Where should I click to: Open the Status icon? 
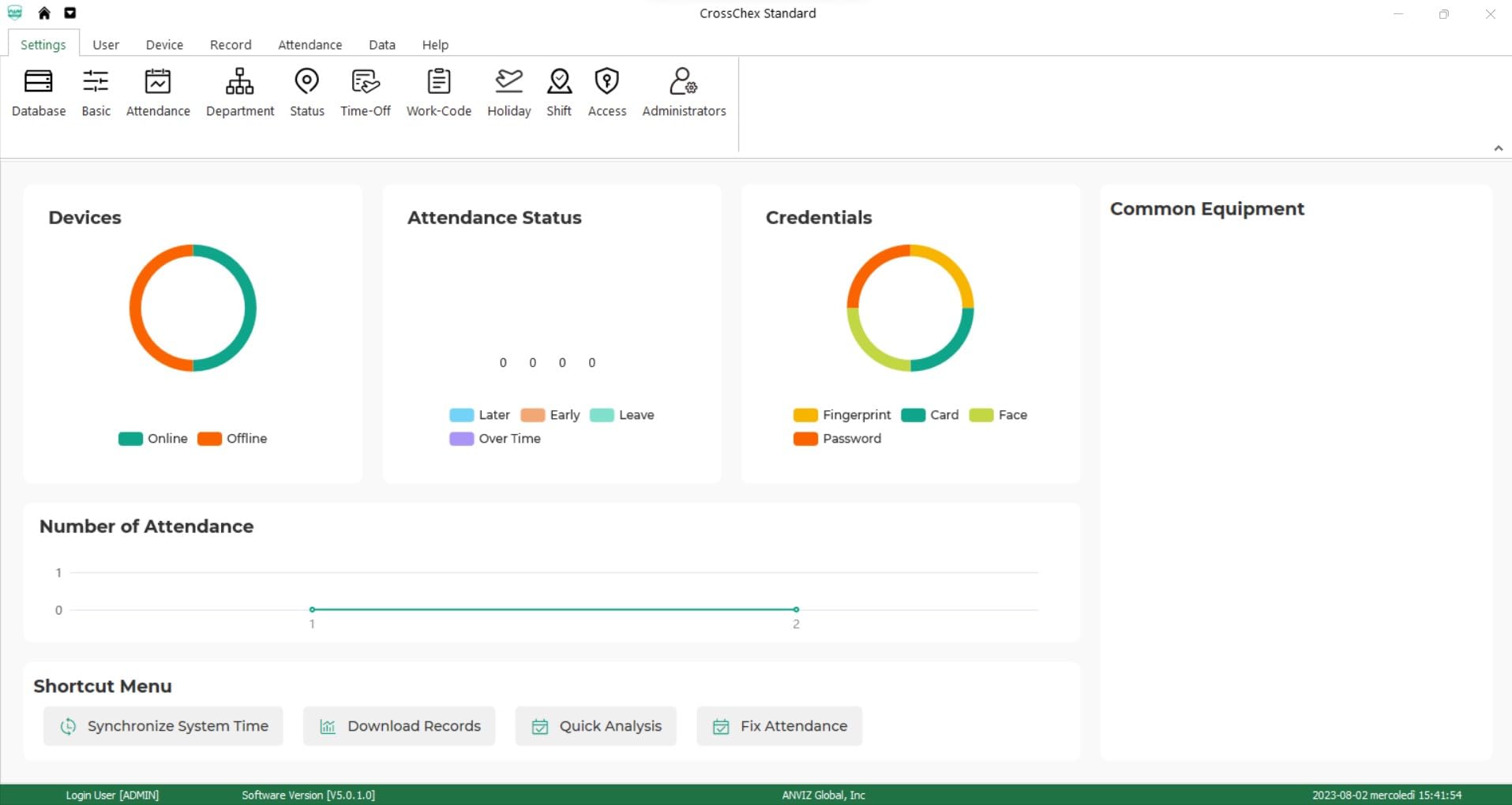click(306, 93)
